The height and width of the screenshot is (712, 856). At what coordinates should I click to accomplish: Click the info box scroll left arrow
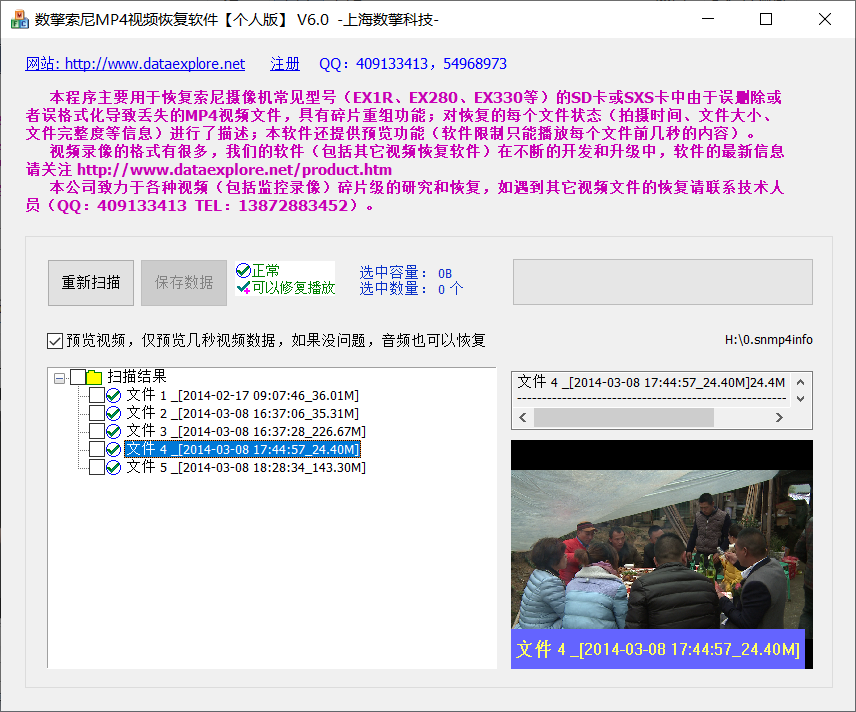523,418
